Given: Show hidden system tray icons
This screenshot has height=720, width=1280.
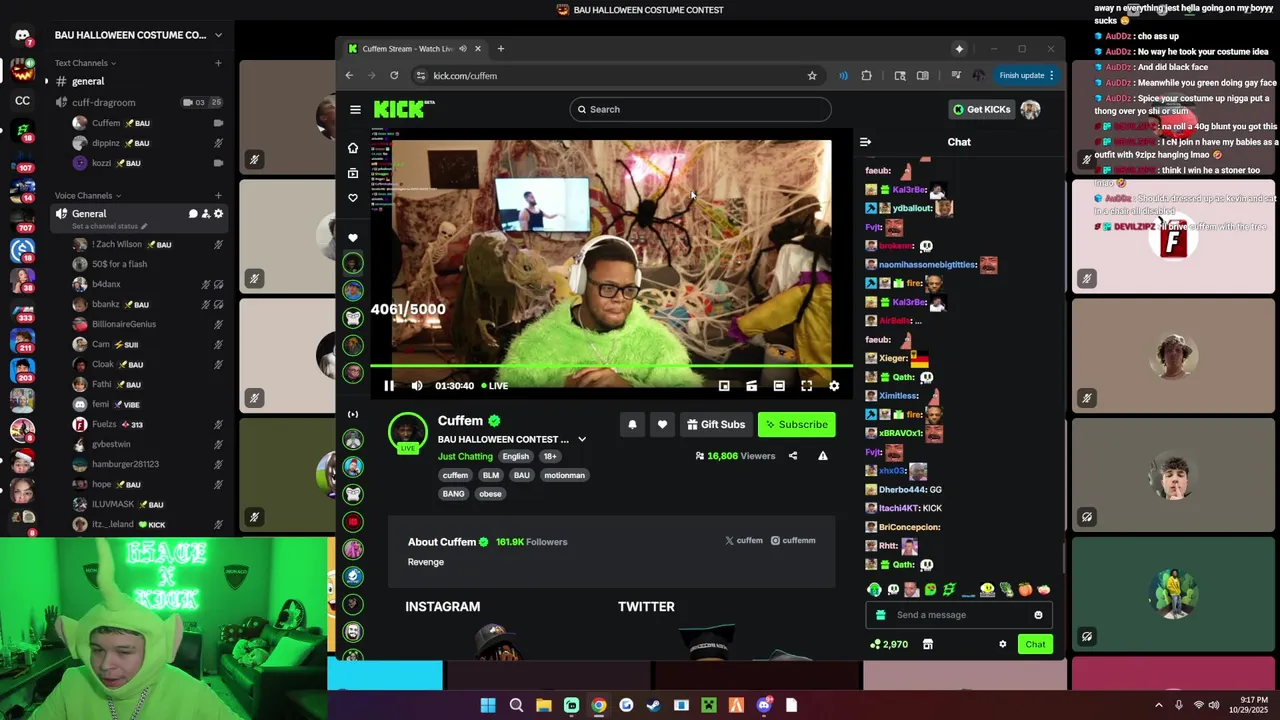Looking at the screenshot, I should tap(1159, 705).
